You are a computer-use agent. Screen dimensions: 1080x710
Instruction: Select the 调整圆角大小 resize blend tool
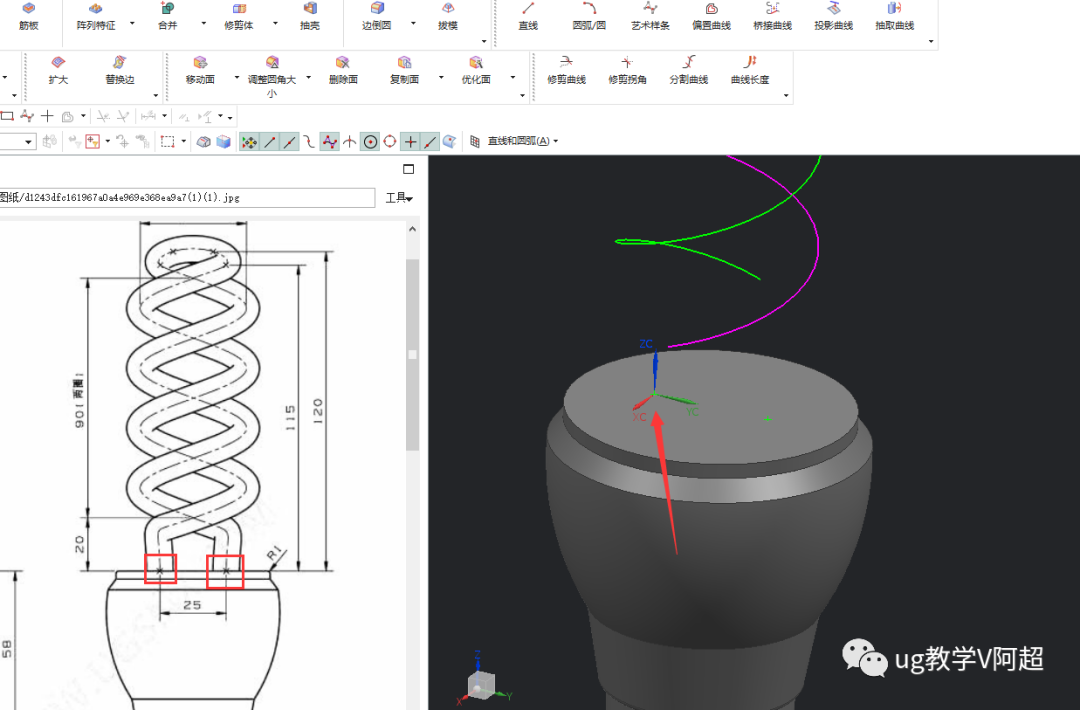tap(272, 76)
